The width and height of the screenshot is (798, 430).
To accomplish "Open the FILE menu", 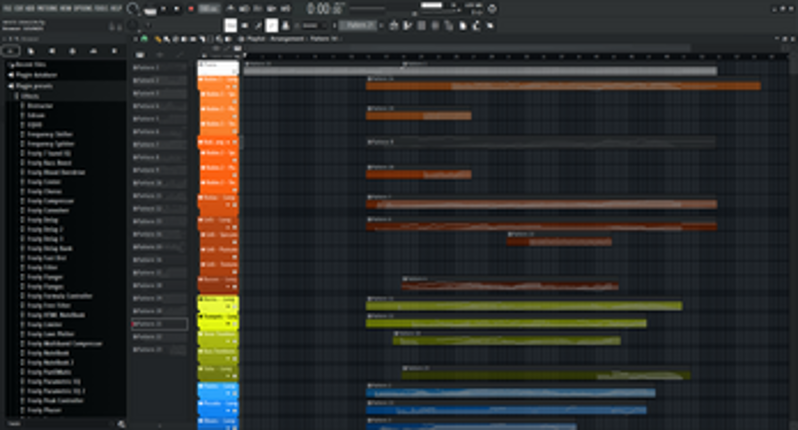I will pos(7,9).
